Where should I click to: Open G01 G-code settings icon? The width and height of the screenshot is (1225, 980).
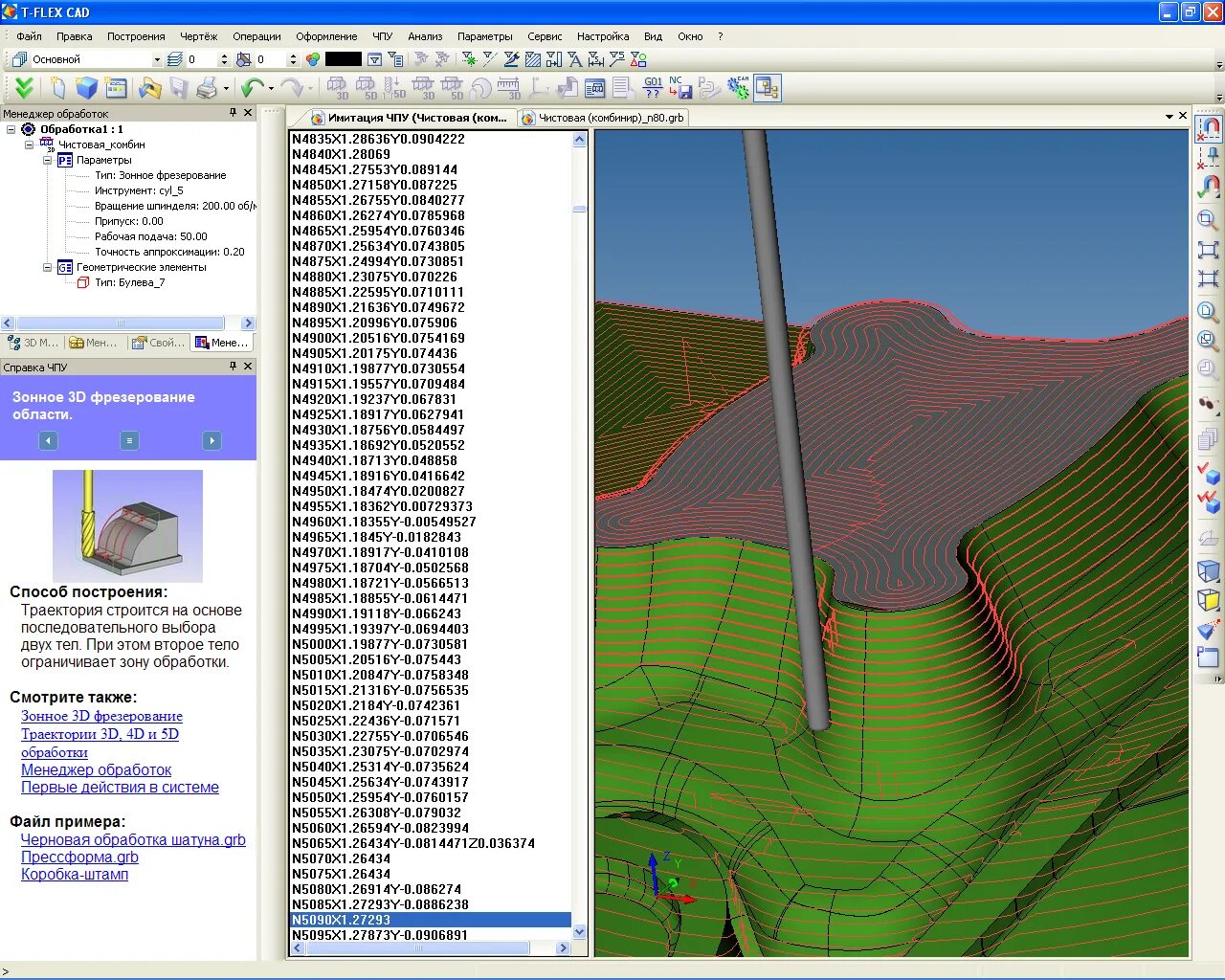point(654,88)
